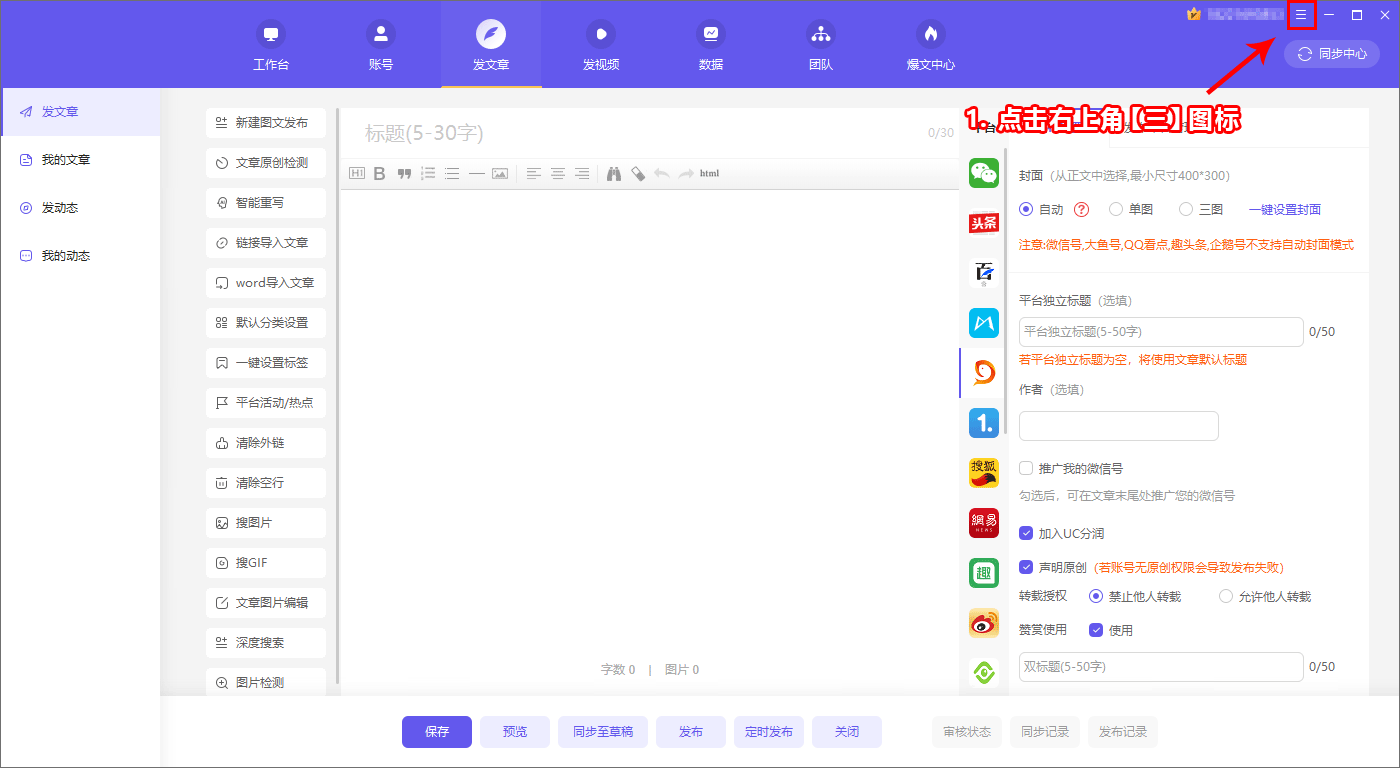Click the find (binoculars) icon in the toolbar
This screenshot has height=768, width=1400.
614,173
